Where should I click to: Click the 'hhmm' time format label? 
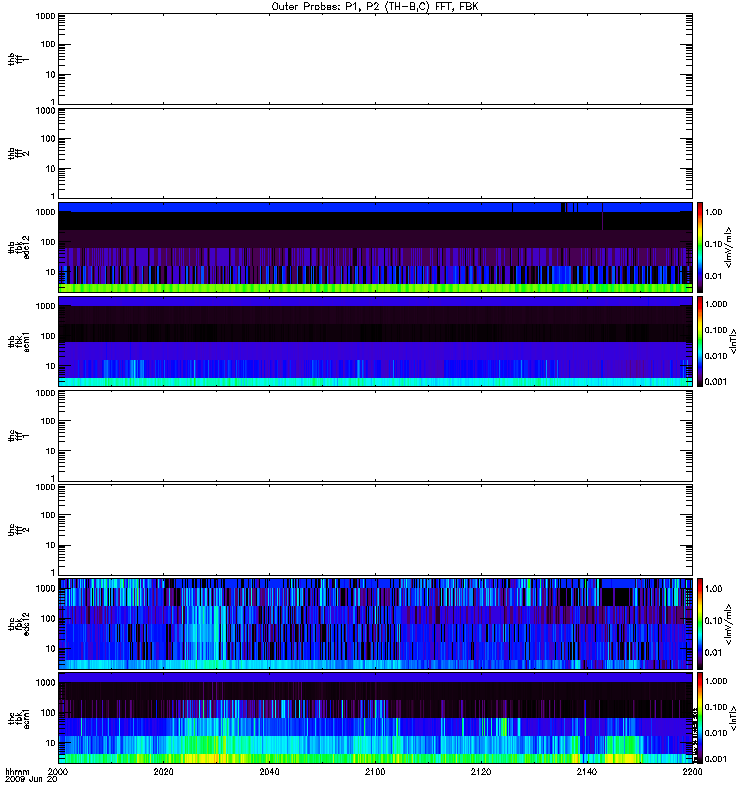17,771
